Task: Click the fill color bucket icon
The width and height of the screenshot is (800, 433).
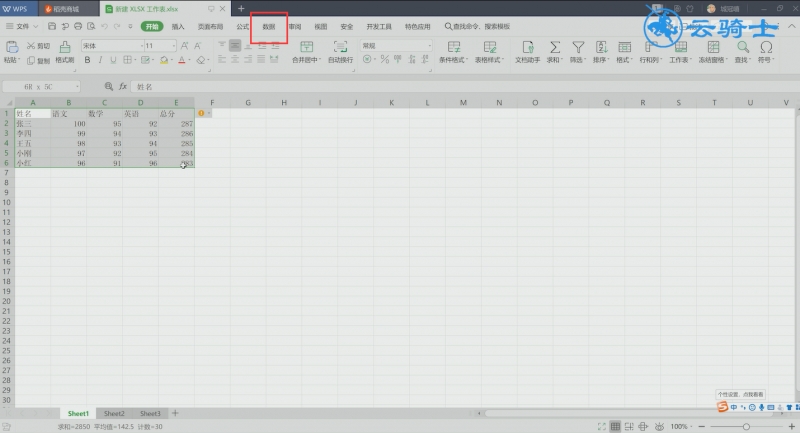Action: click(x=164, y=60)
